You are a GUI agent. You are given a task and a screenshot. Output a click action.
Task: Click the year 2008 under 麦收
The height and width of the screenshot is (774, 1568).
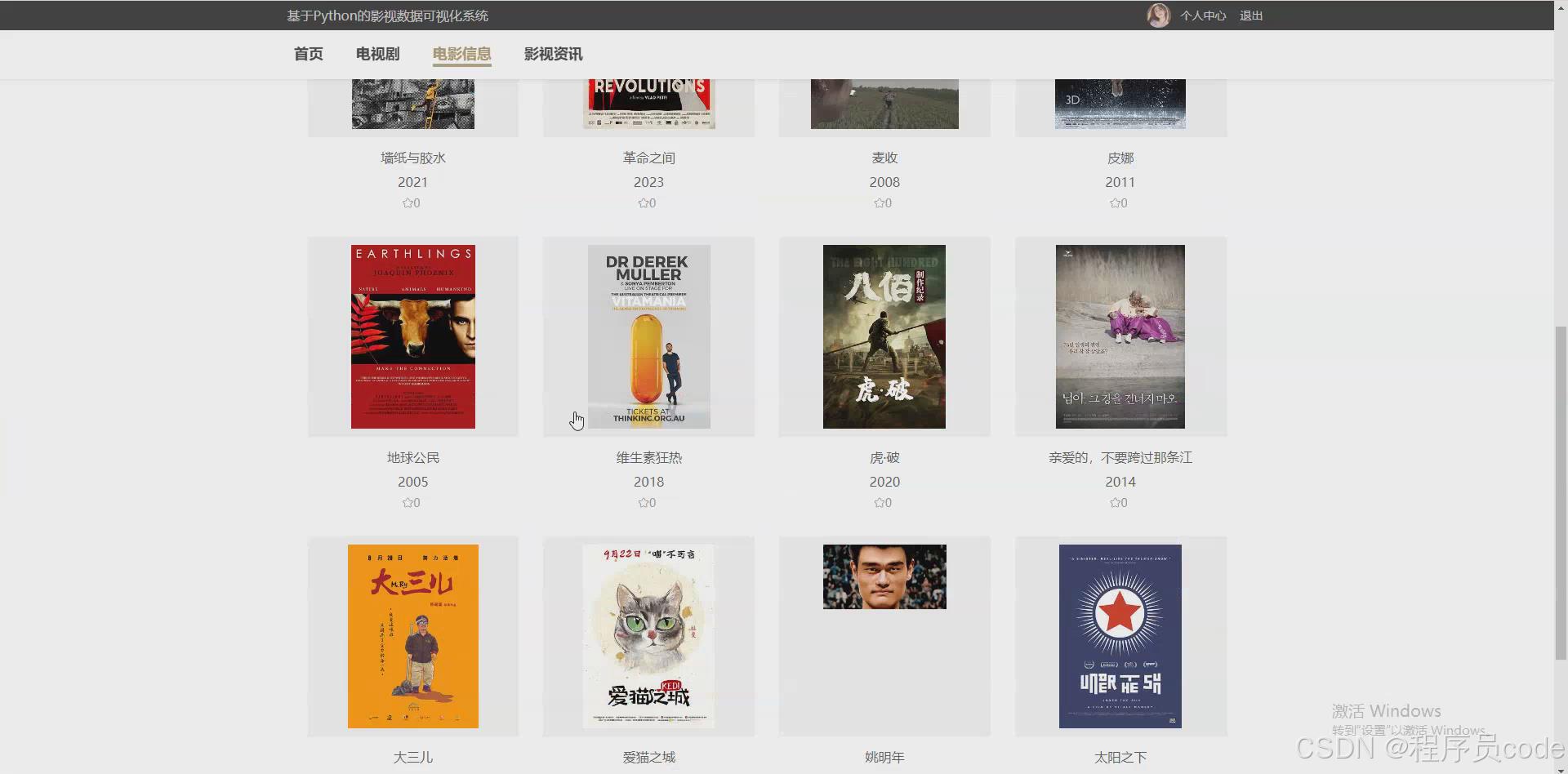click(x=884, y=182)
